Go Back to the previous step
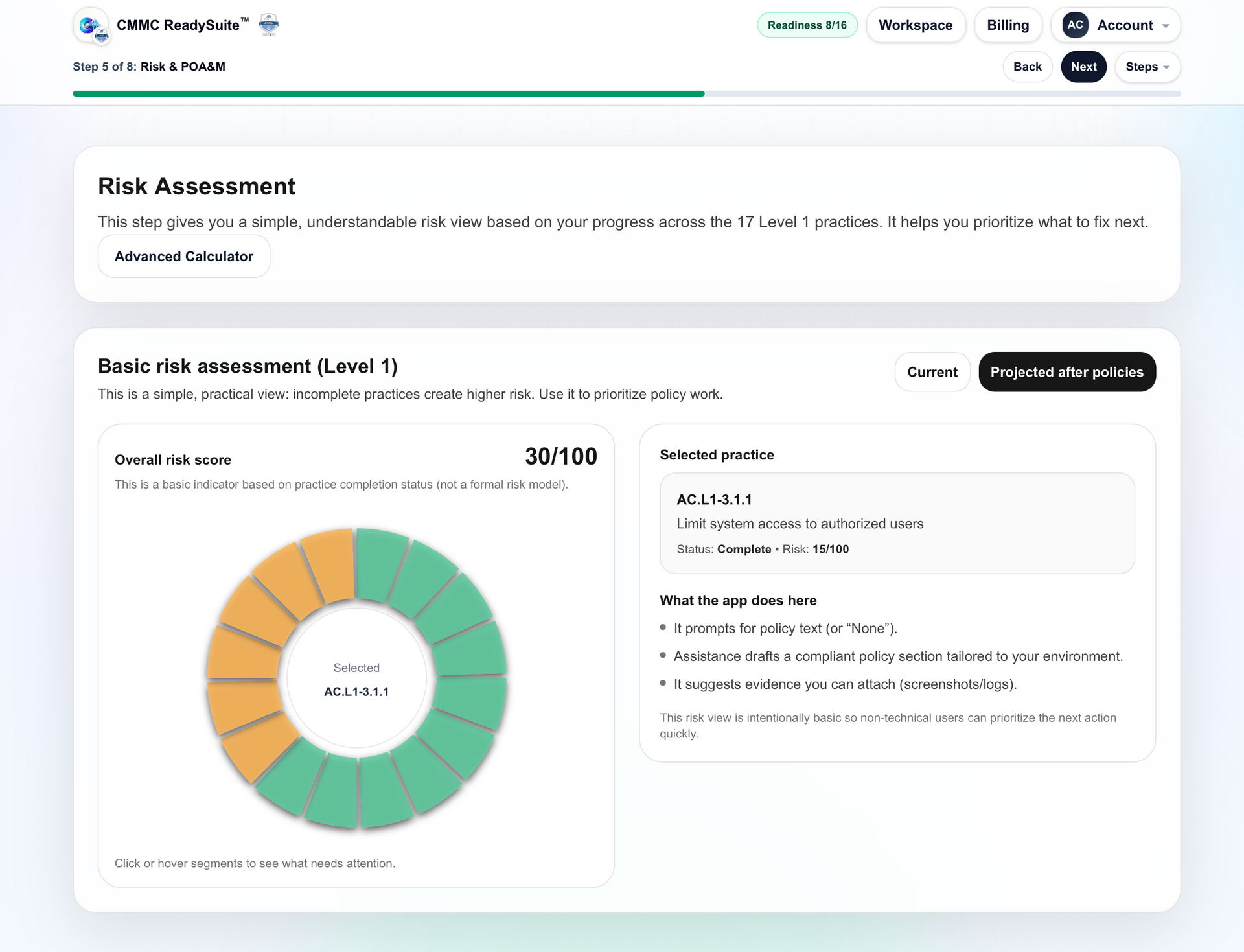This screenshot has width=1244, height=952. (x=1028, y=67)
